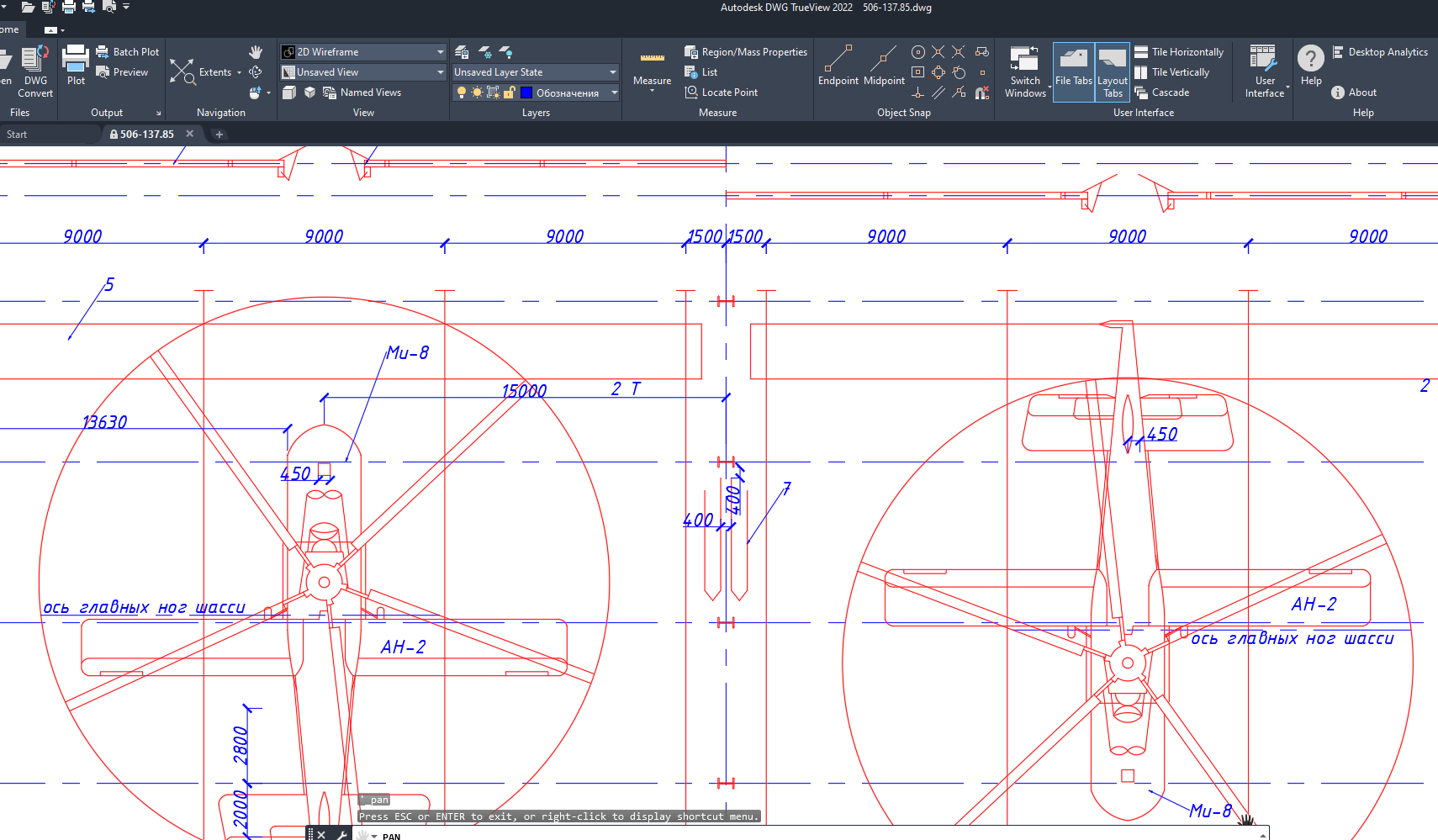Activate the Pan hand tool in Navigation
This screenshot has width=1438, height=840.
(x=256, y=52)
